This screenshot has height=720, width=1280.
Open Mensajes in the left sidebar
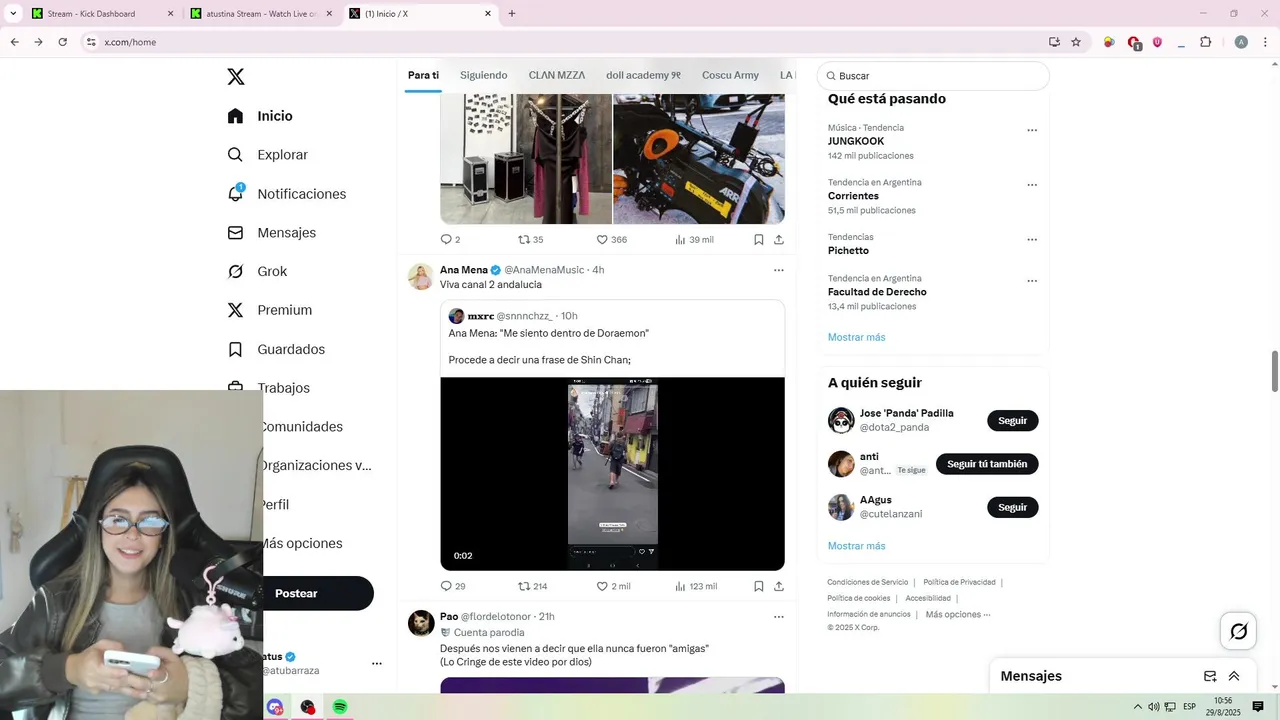coord(272,233)
